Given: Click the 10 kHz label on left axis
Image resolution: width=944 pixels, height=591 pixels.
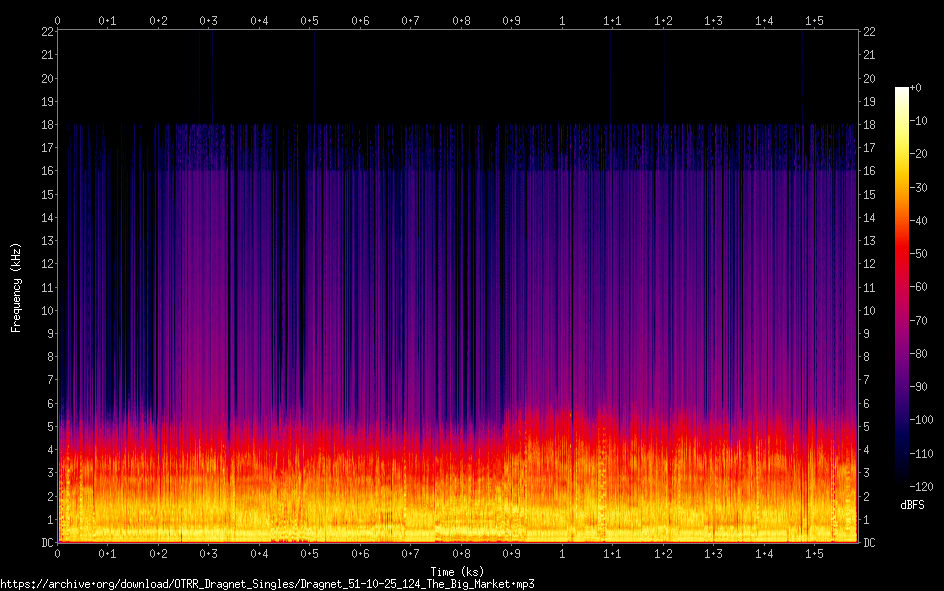Looking at the screenshot, I should point(47,311).
